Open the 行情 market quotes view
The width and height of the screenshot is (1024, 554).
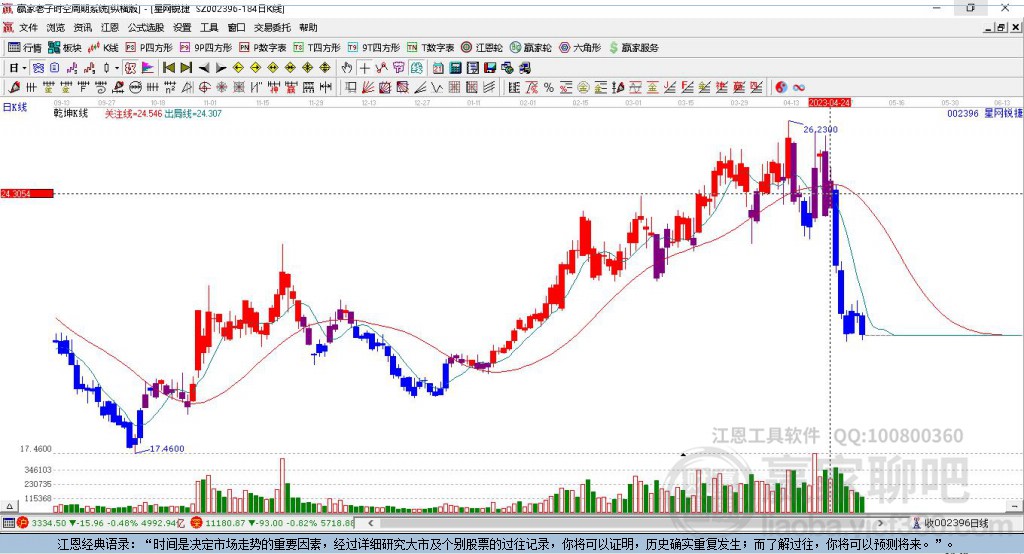(x=25, y=48)
